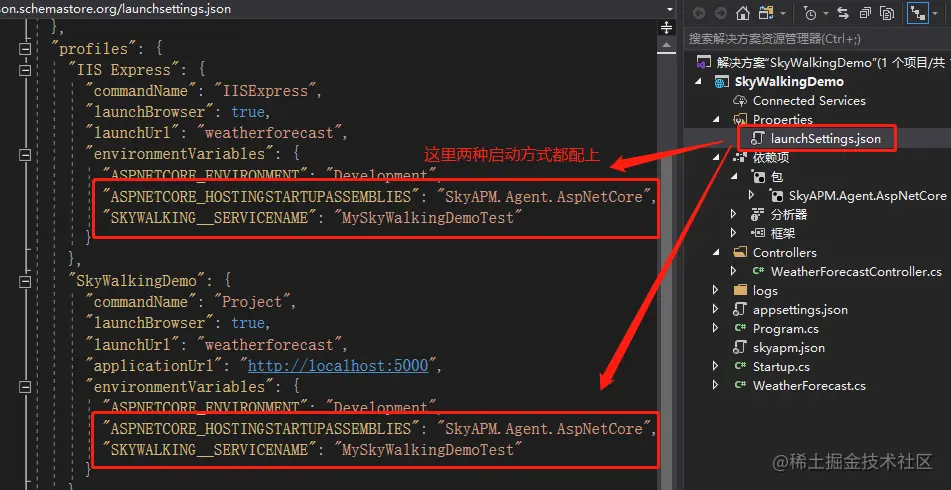This screenshot has height=490, width=951.
Task: Click the editor scrollbar up arrow
Action: [667, 45]
